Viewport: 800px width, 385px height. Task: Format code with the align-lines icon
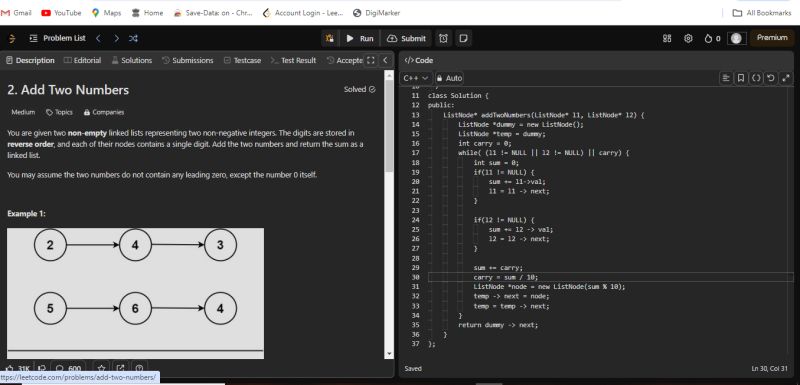[x=725, y=78]
